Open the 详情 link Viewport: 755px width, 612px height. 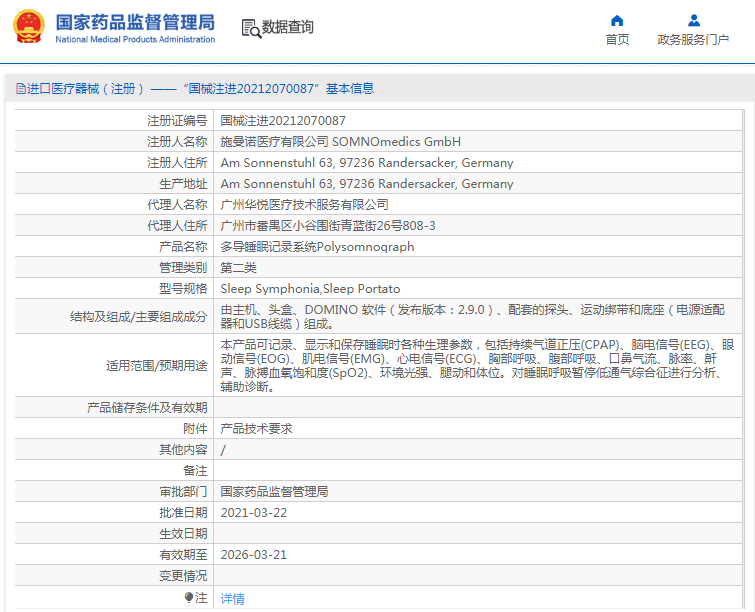tap(233, 599)
